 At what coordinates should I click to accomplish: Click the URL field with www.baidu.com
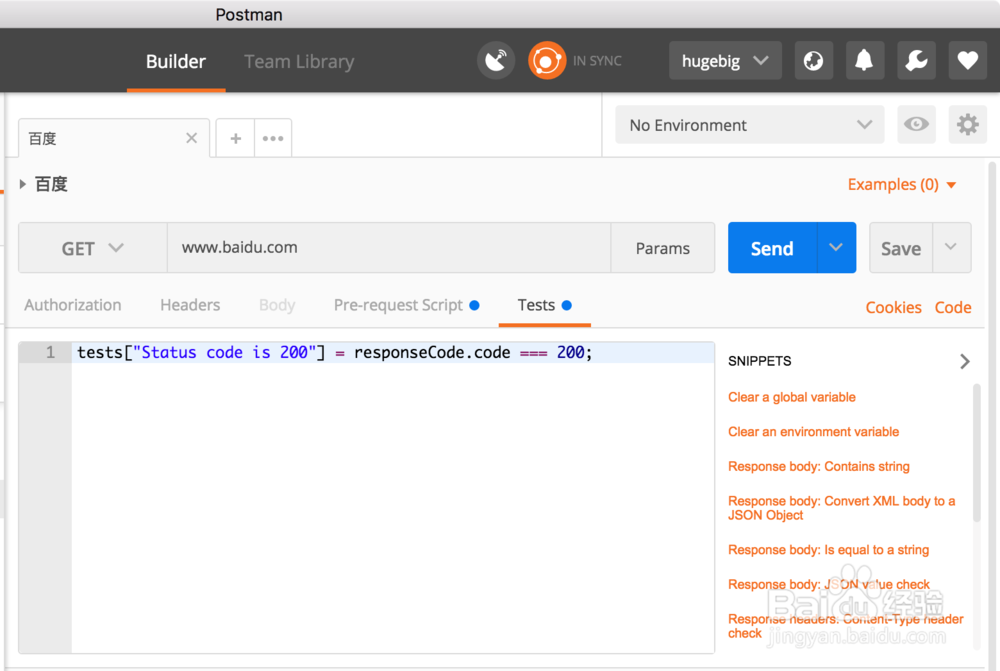click(x=389, y=247)
